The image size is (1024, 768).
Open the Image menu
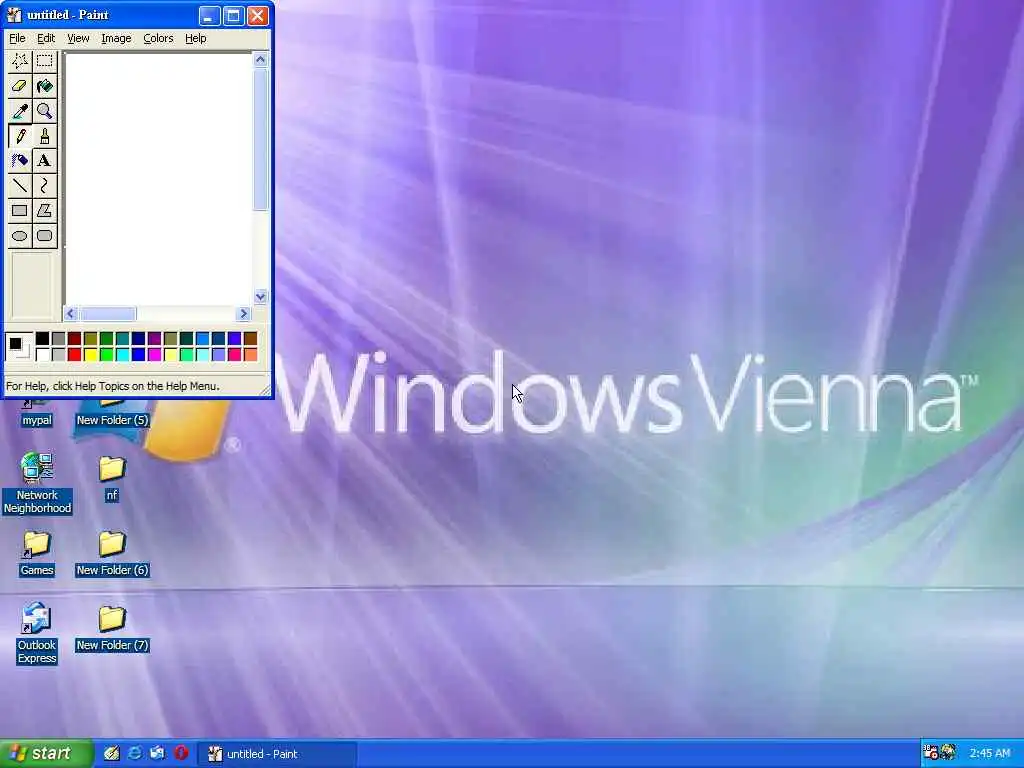coord(116,39)
